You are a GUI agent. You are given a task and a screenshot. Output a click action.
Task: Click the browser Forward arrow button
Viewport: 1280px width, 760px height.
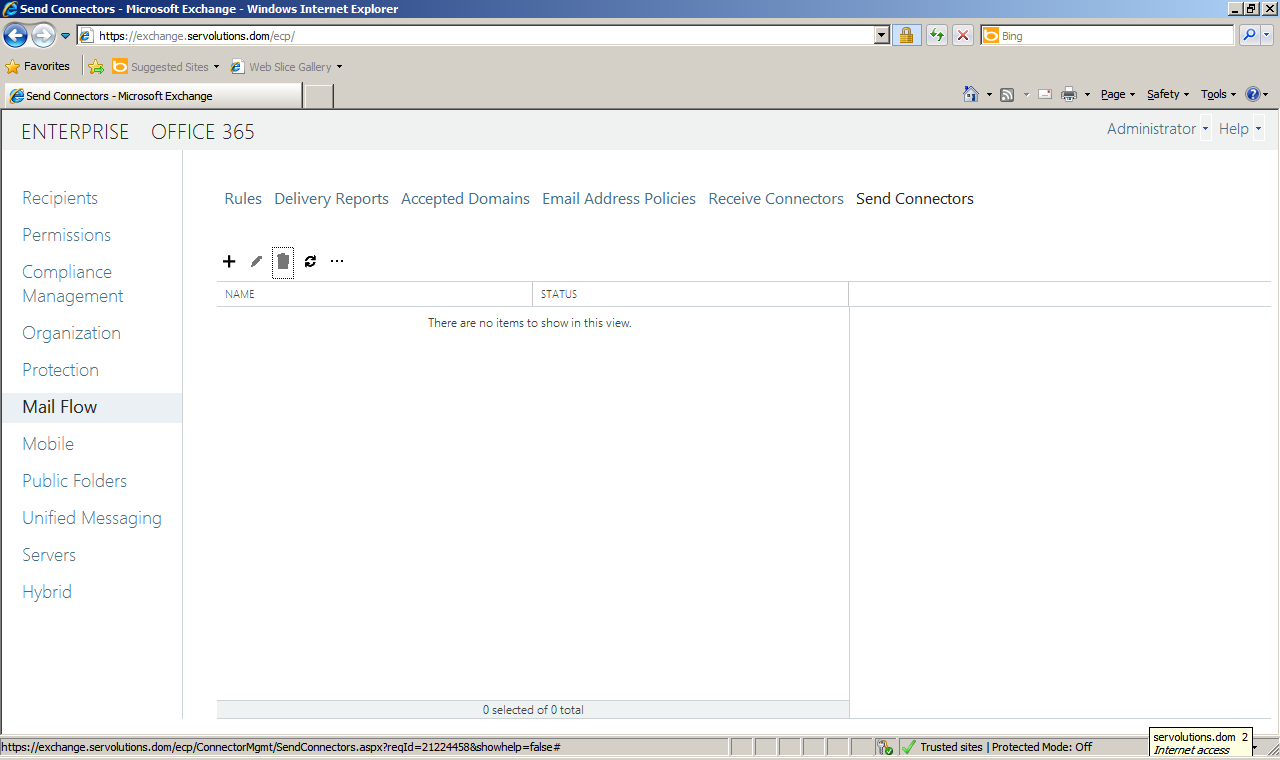pyautogui.click(x=43, y=36)
